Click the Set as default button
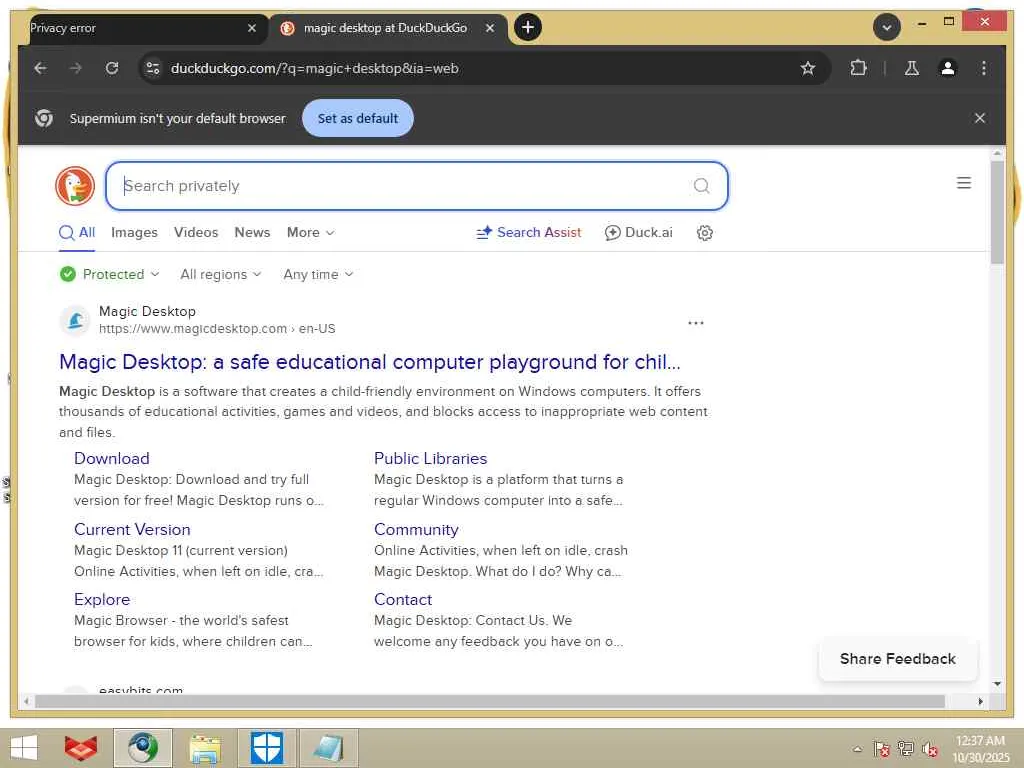The width and height of the screenshot is (1024, 768). [x=358, y=118]
